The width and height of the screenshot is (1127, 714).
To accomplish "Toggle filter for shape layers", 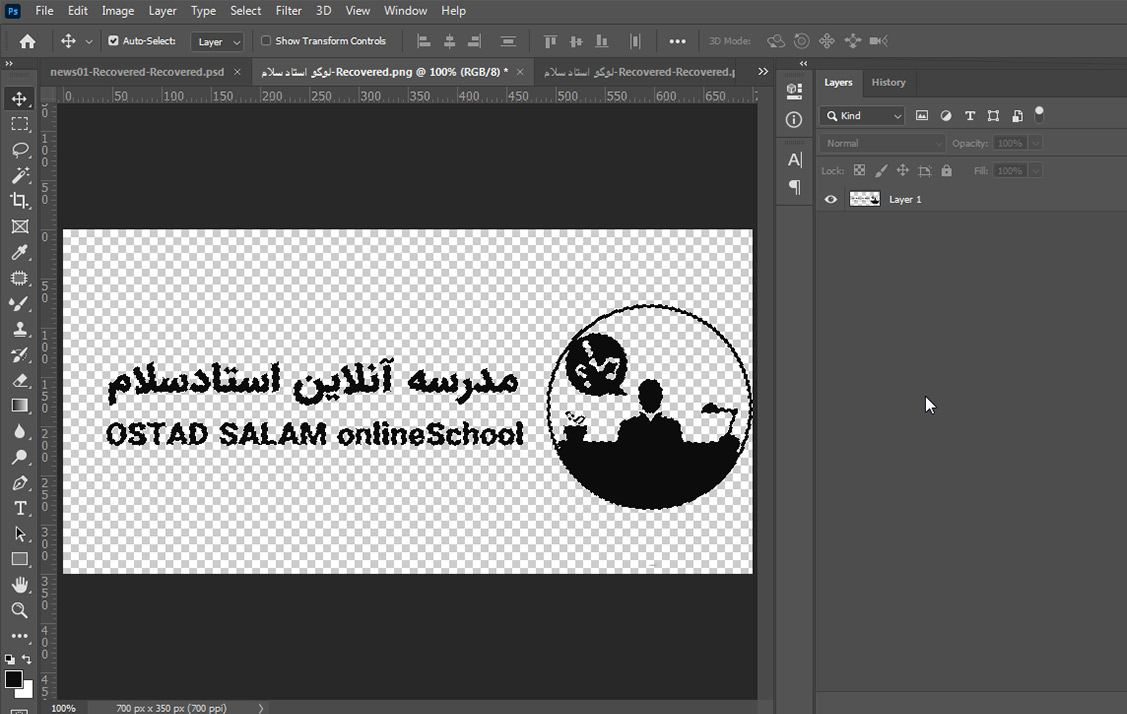I will tap(993, 116).
